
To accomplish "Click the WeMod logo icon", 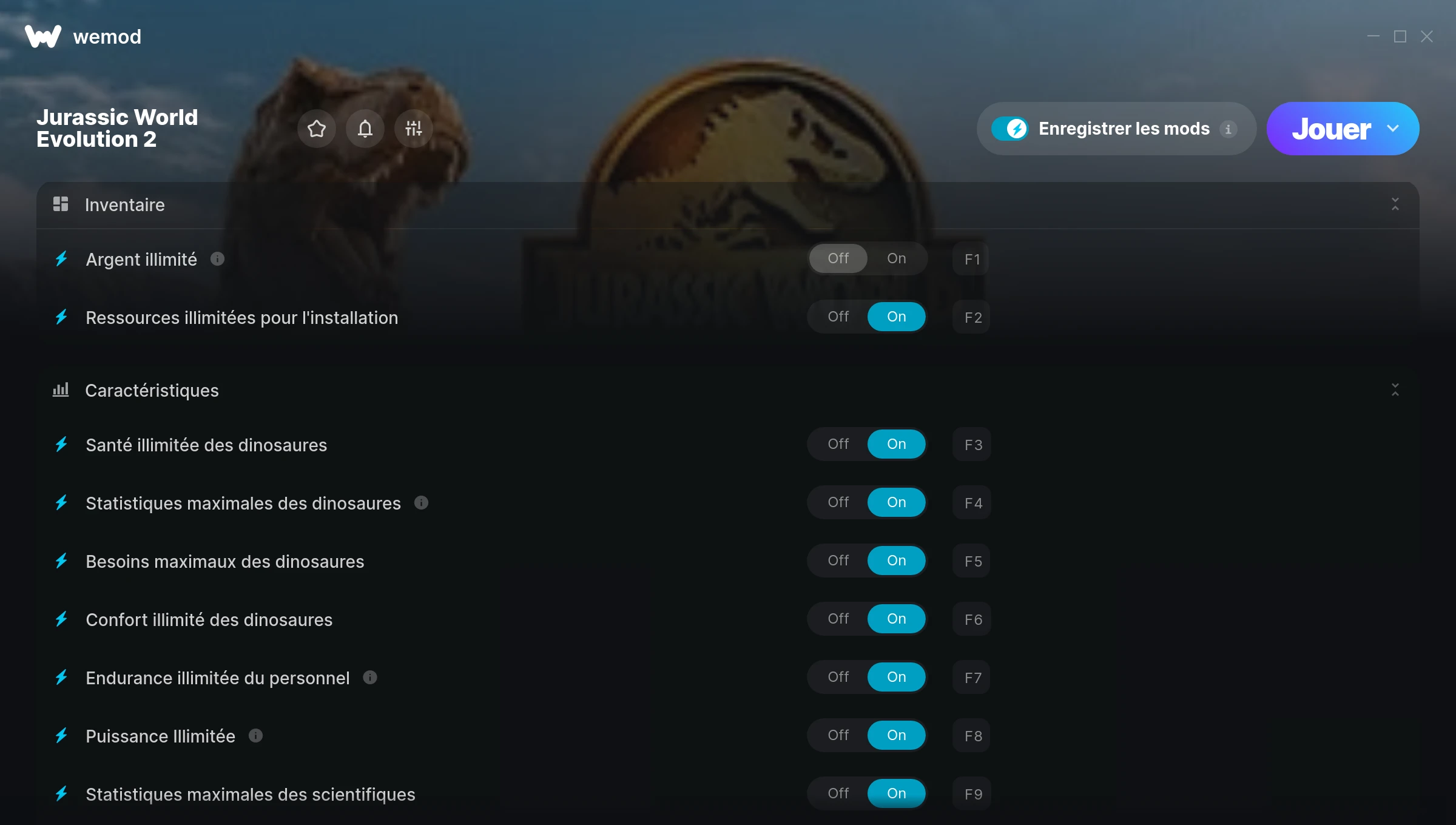I will pos(43,36).
